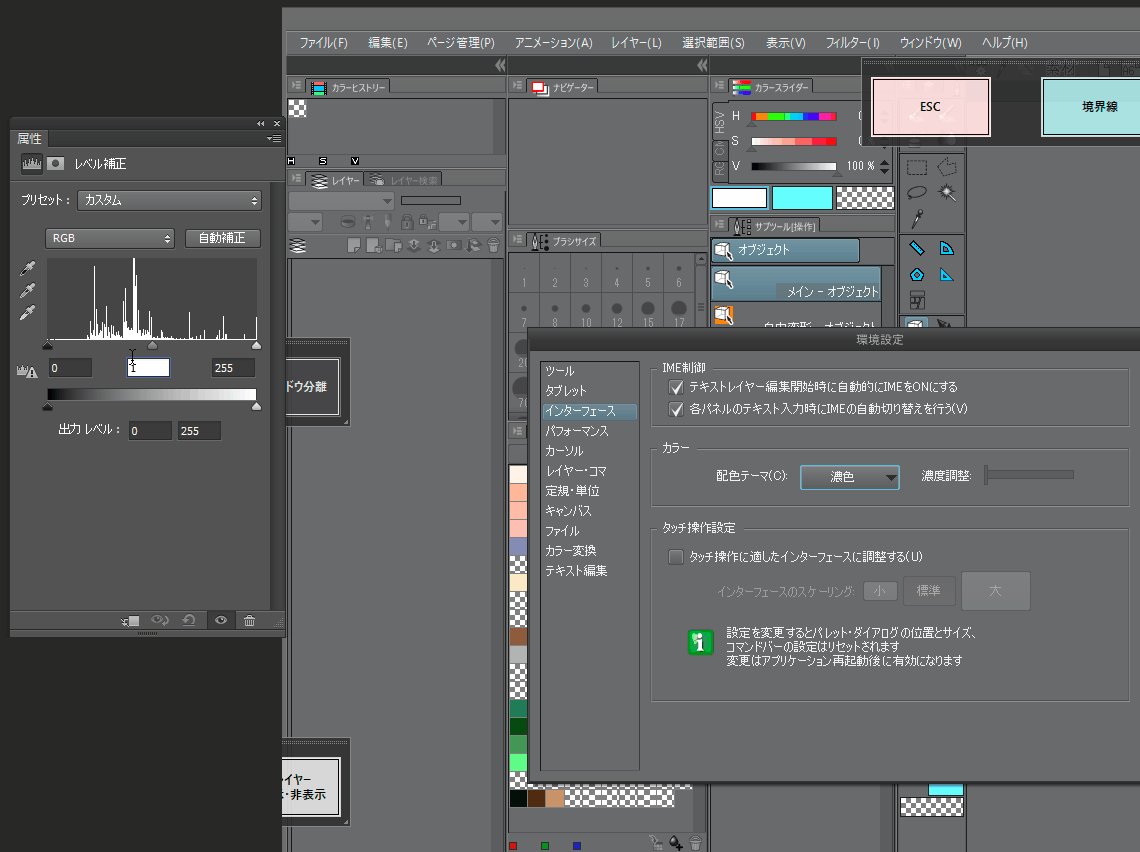This screenshot has width=1140, height=852.
Task: Select the eyedropper tool in tool palette
Action: click(917, 218)
